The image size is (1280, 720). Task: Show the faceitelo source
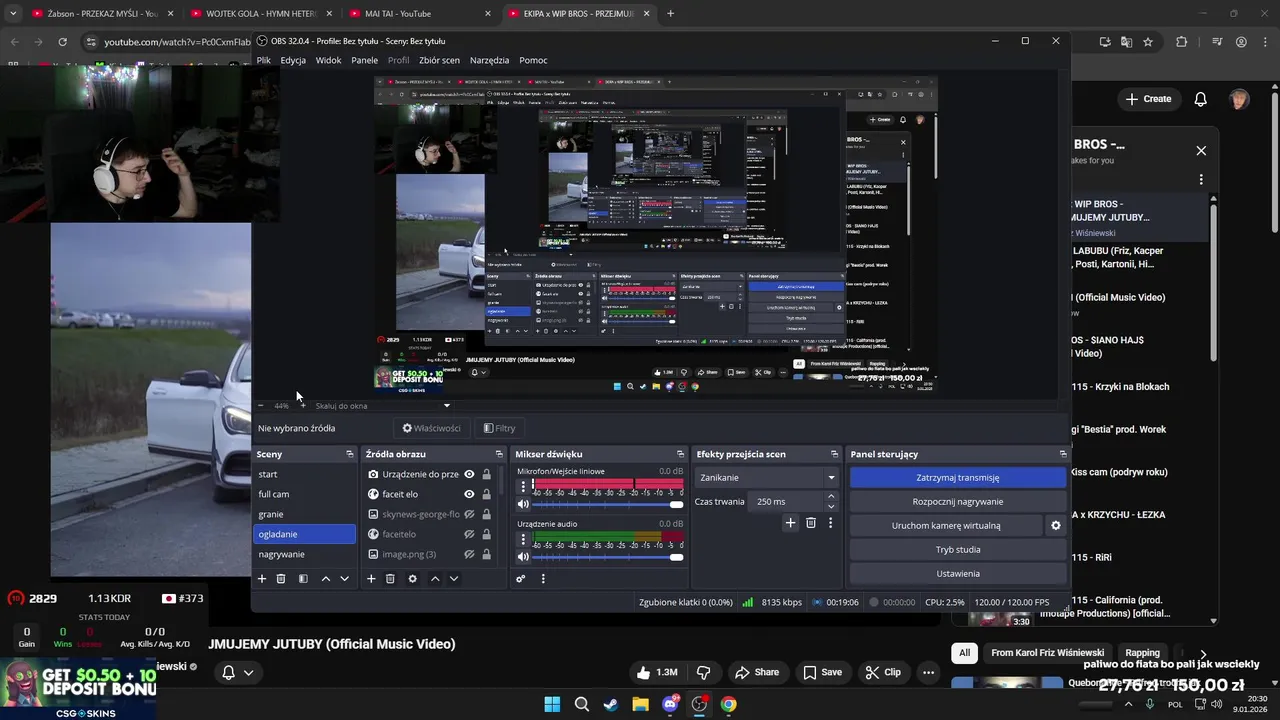click(469, 534)
